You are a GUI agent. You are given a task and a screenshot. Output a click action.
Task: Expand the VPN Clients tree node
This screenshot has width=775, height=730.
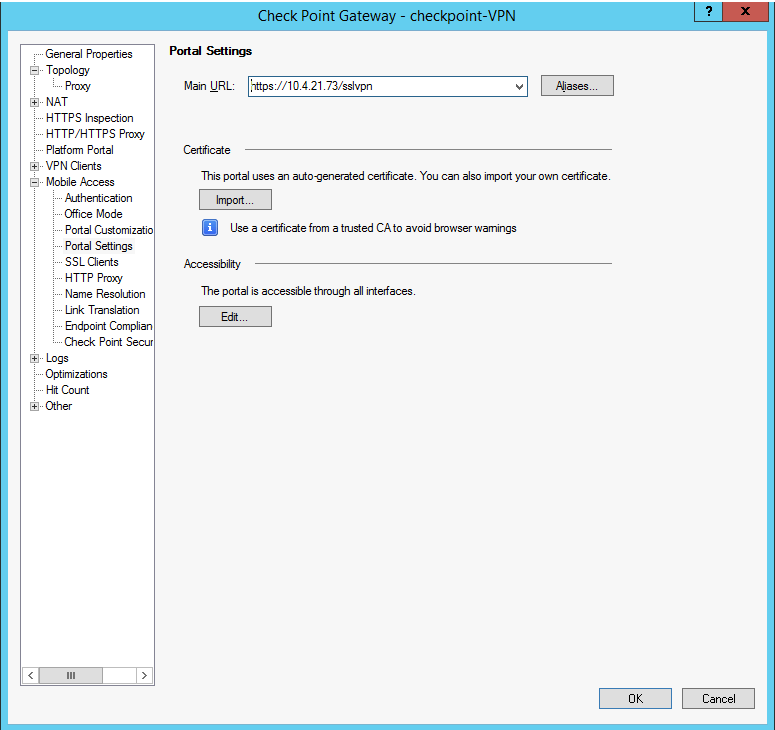35,166
